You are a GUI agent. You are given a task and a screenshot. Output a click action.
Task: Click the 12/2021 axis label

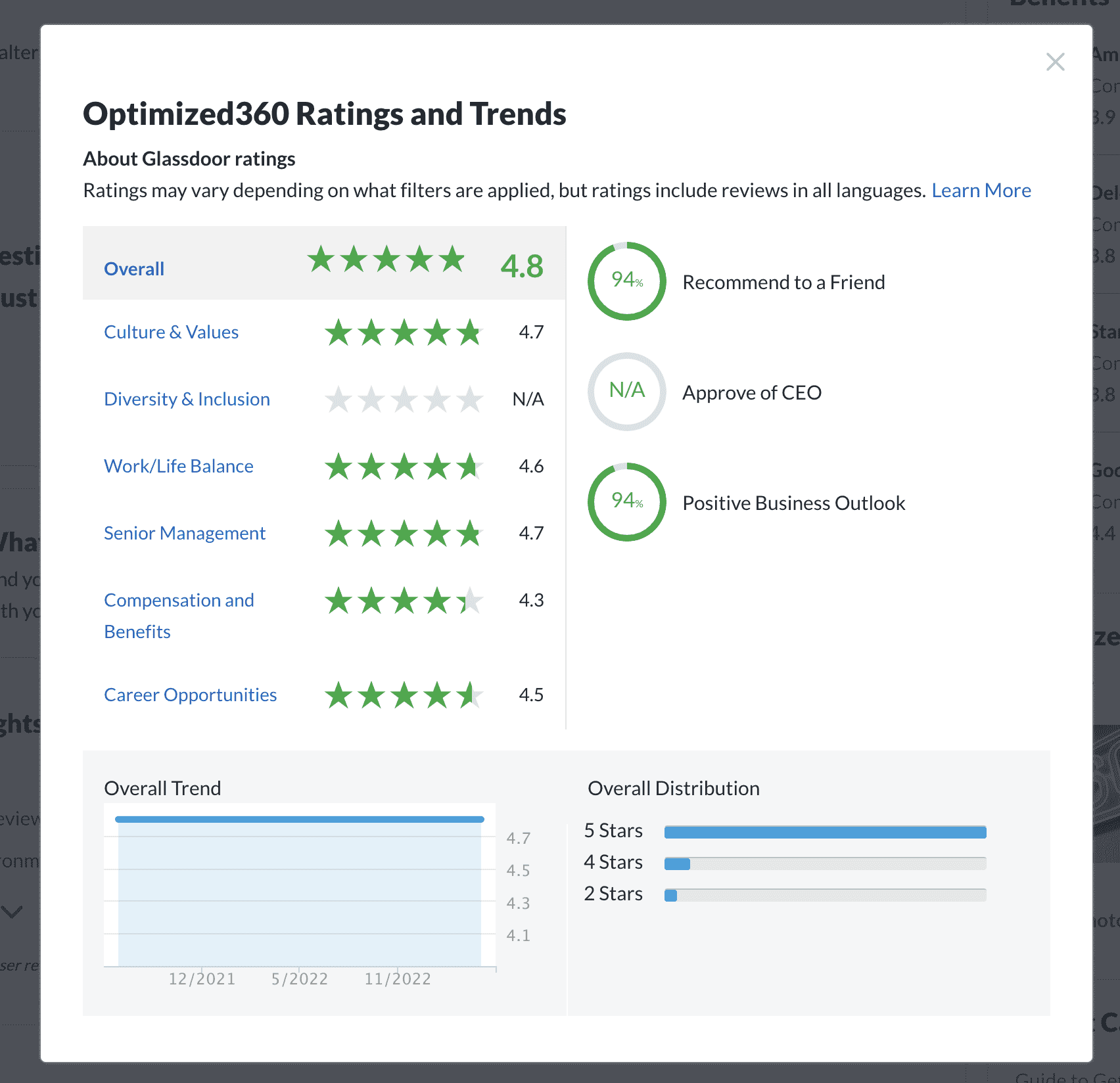(202, 979)
